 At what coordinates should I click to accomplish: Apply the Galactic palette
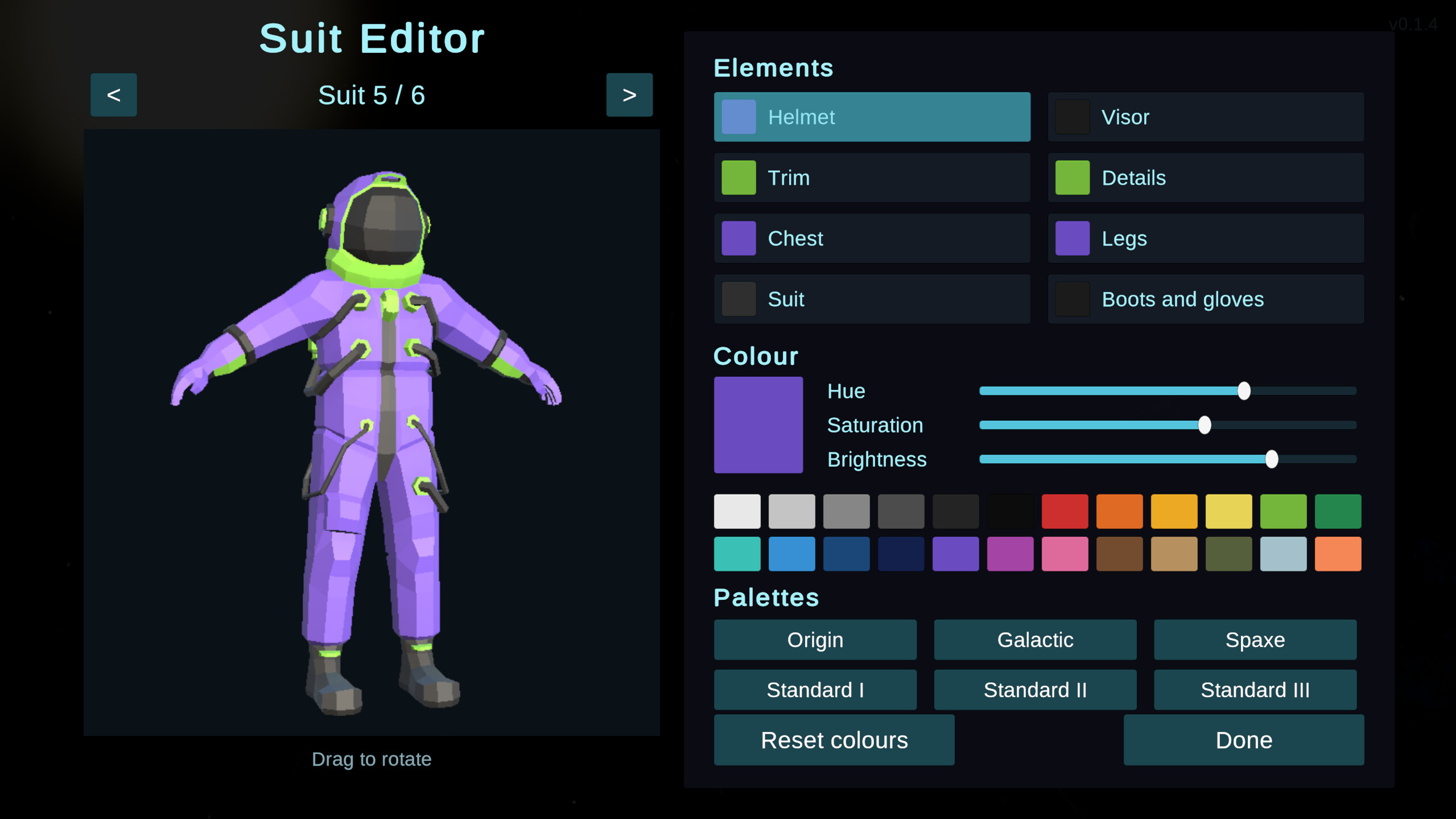point(1035,640)
